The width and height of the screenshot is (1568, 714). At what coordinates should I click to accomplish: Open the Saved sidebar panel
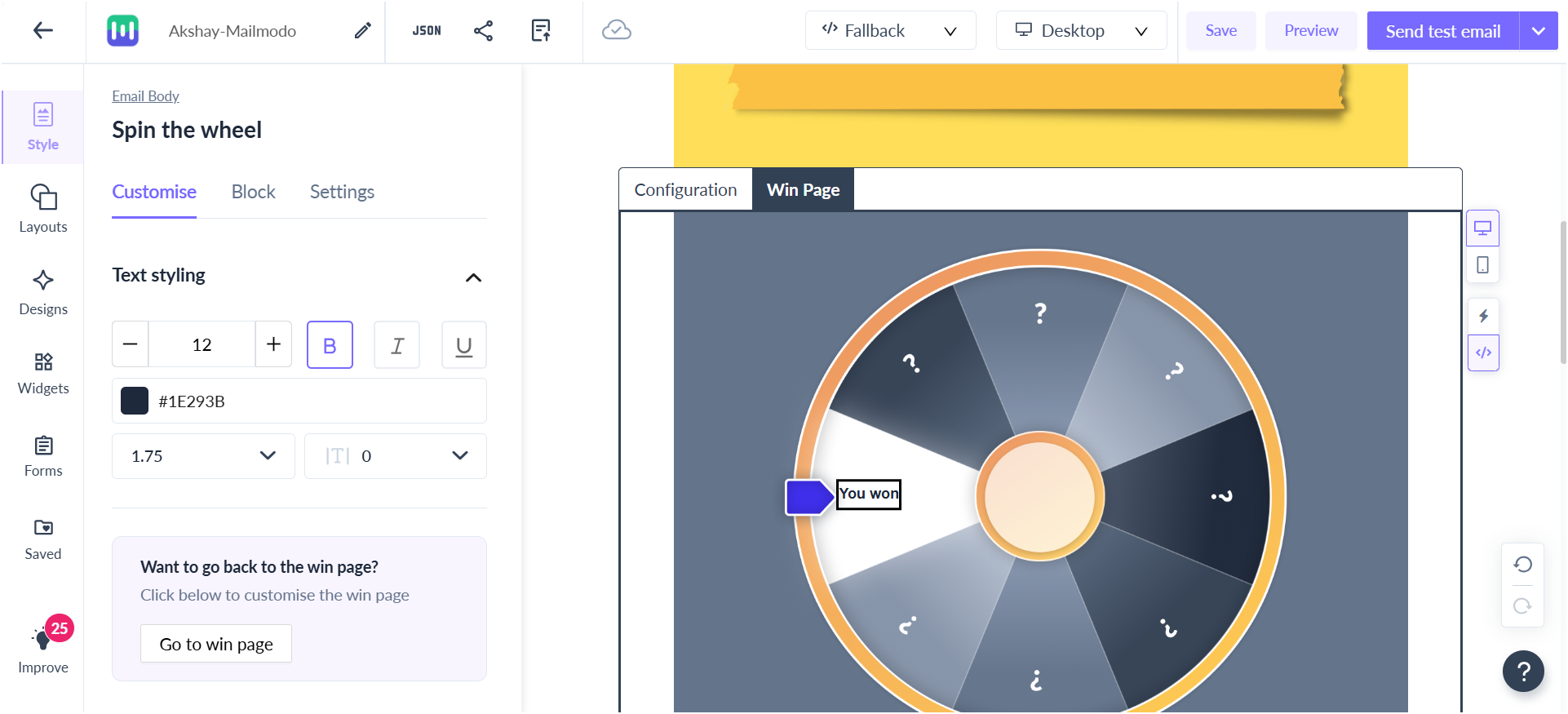pos(43,539)
